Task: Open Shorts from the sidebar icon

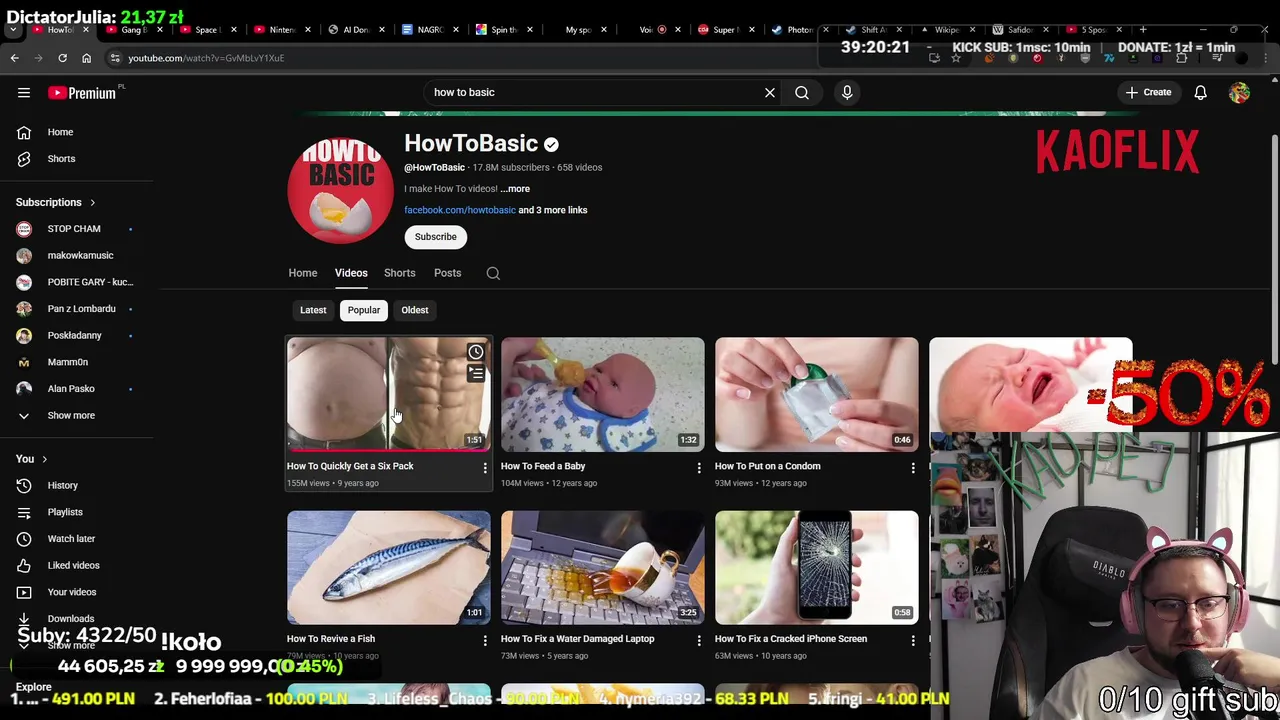Action: coord(24,159)
